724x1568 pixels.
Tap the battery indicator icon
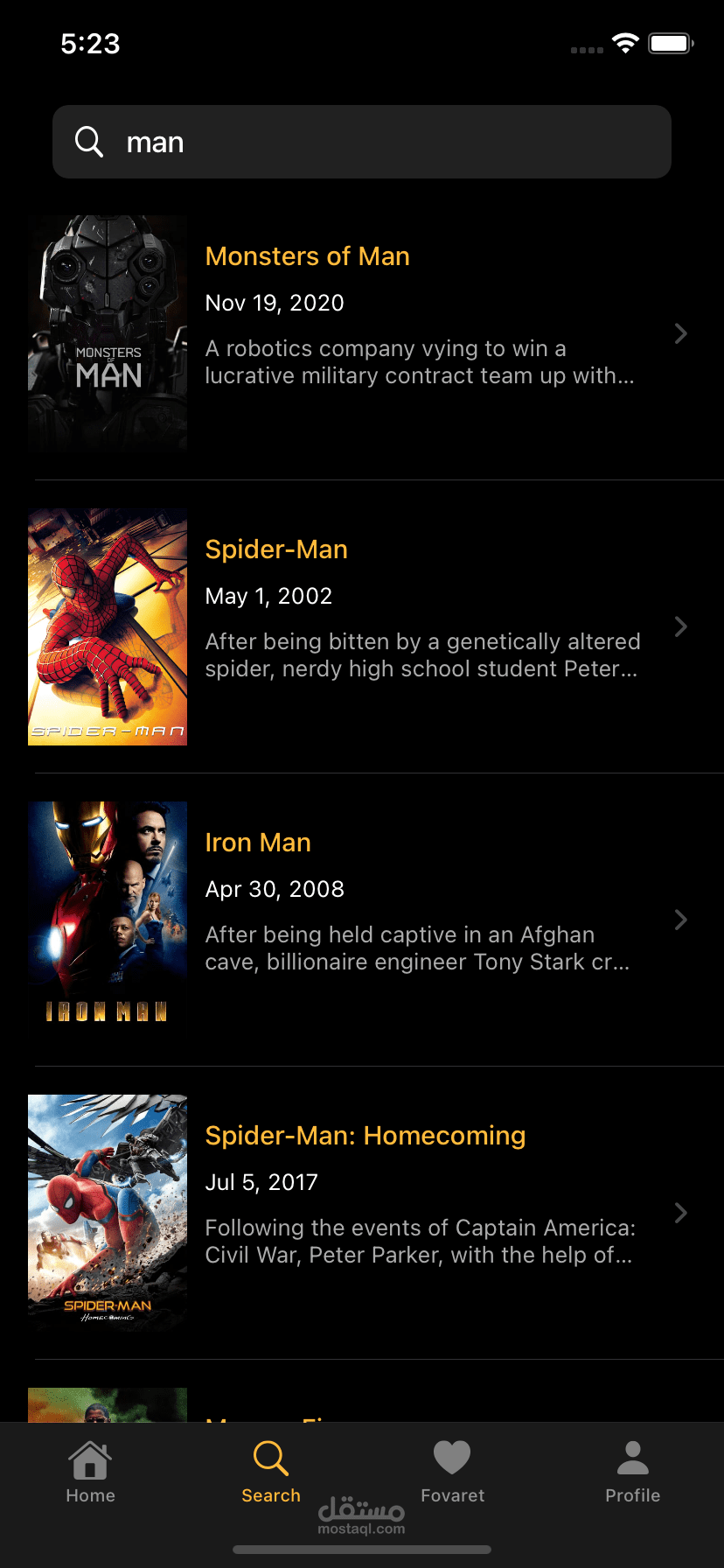click(x=671, y=43)
